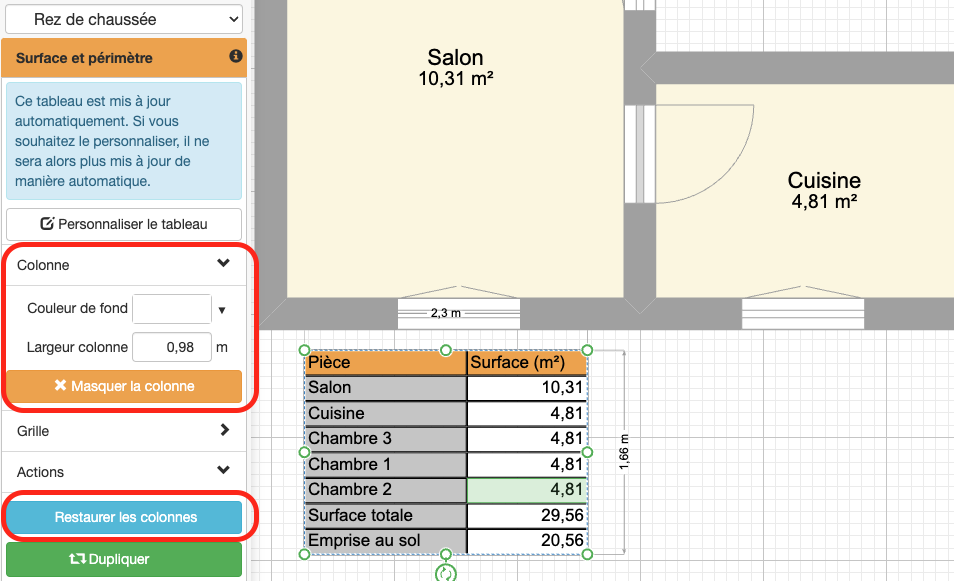The height and width of the screenshot is (581, 954).
Task: Click the top-right resize handle of the table
Action: click(587, 350)
